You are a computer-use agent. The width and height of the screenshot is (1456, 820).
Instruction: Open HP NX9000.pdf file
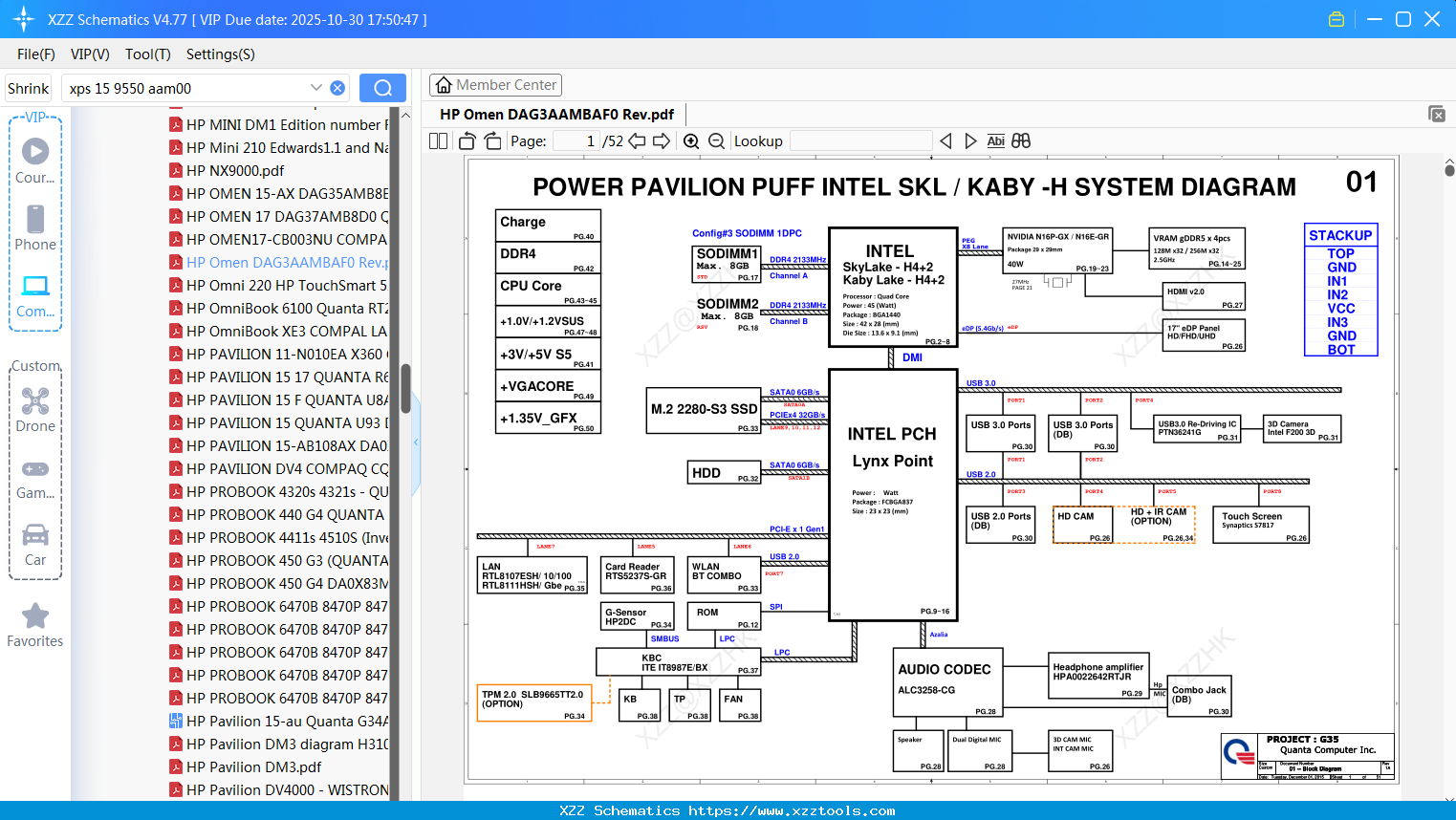click(x=227, y=170)
